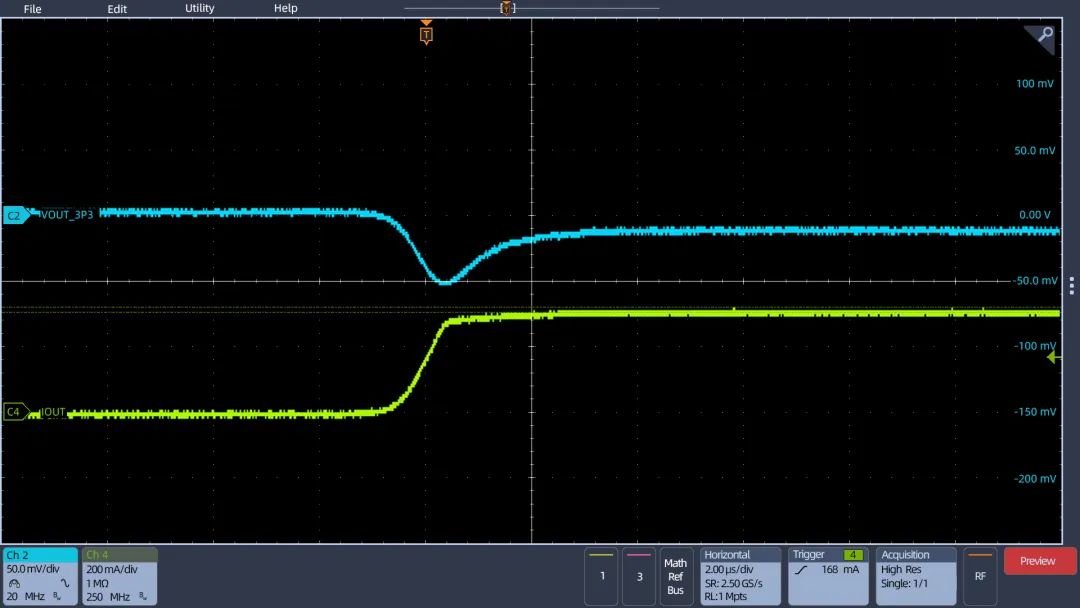Select the orange trigger position T marker
This screenshot has width=1080, height=608.
[426, 34]
